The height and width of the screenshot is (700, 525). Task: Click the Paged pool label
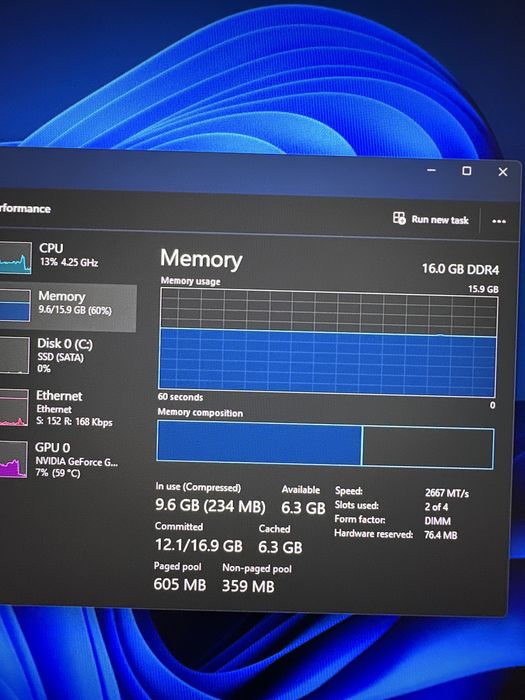click(x=177, y=567)
